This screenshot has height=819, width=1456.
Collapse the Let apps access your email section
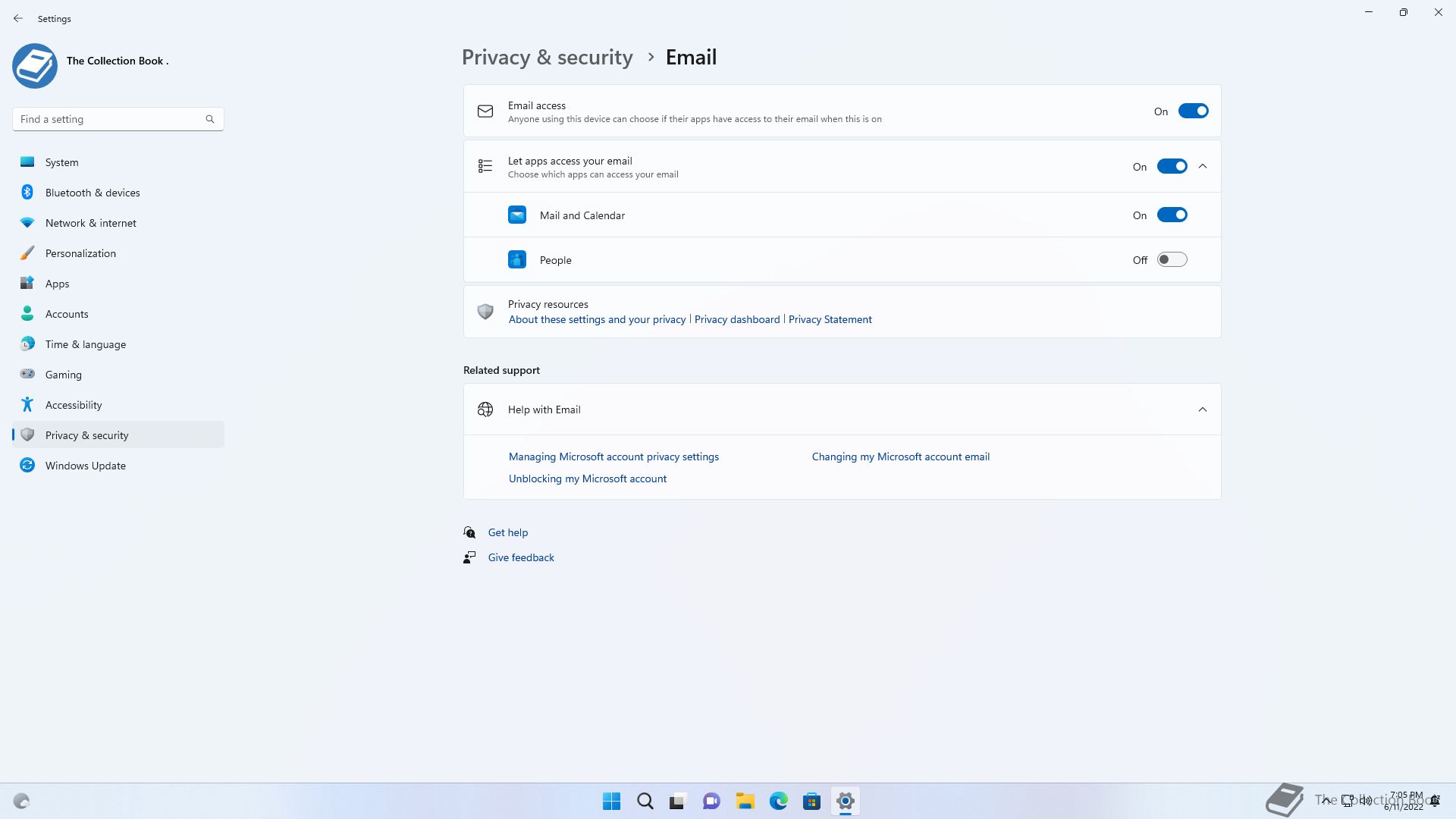point(1203,167)
